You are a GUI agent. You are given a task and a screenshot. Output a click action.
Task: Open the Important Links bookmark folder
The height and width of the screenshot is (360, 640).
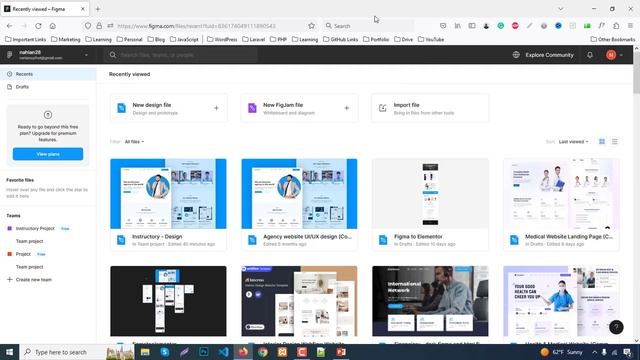[25, 39]
